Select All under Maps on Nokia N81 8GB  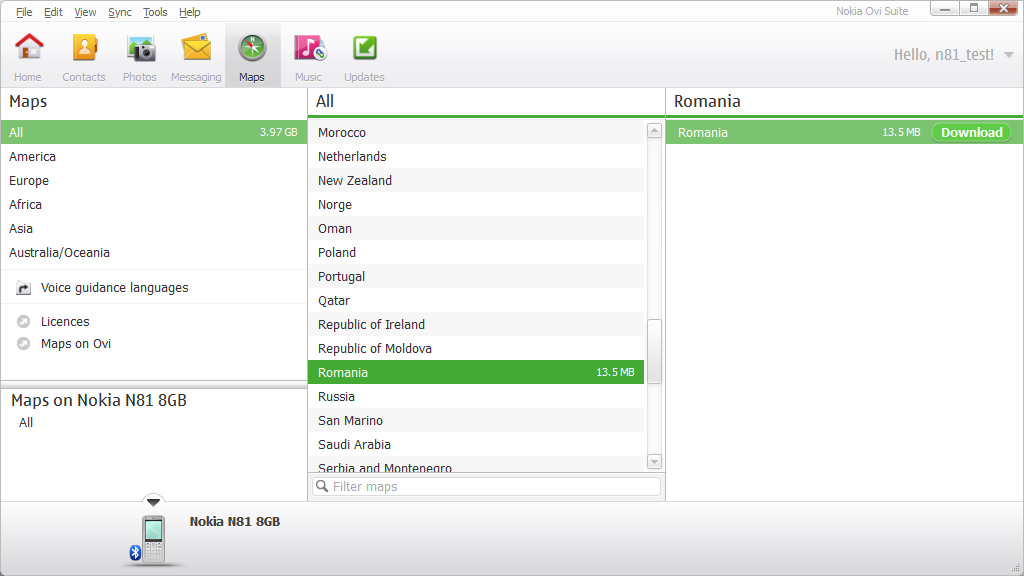click(26, 423)
